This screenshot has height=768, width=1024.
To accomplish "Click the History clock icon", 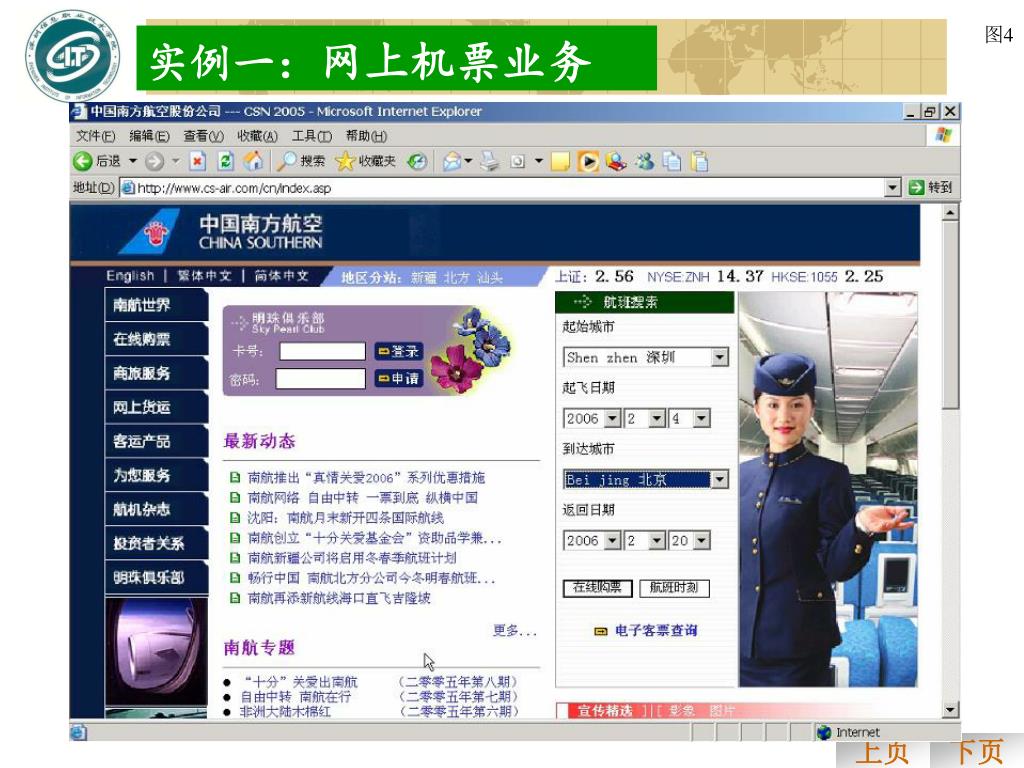I will (417, 161).
